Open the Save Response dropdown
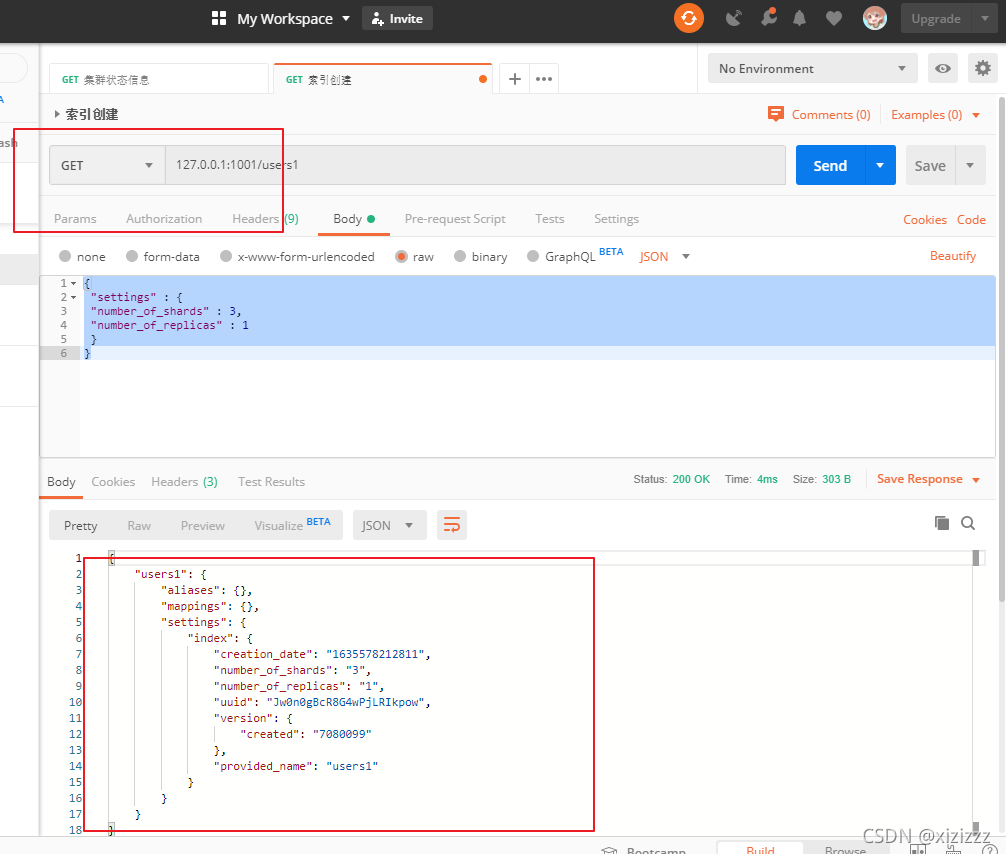 pyautogui.click(x=928, y=479)
